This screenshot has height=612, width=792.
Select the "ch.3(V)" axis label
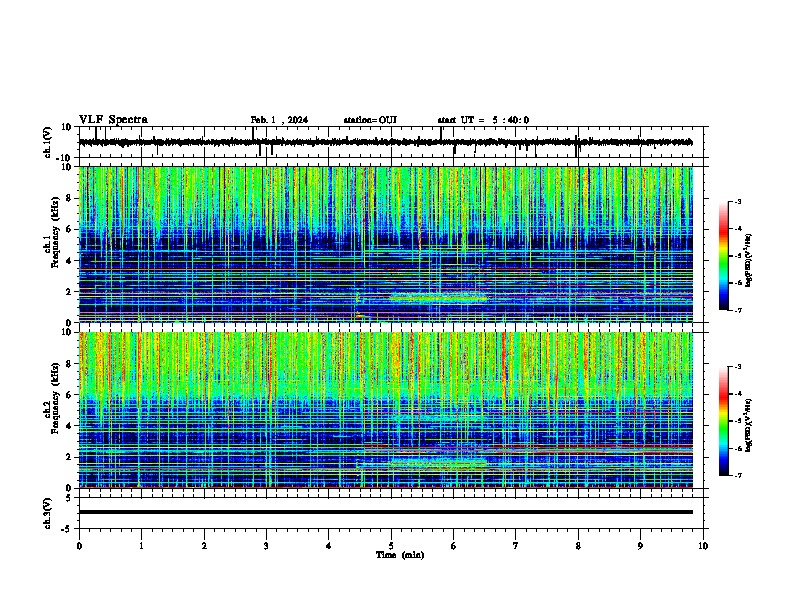coord(48,513)
